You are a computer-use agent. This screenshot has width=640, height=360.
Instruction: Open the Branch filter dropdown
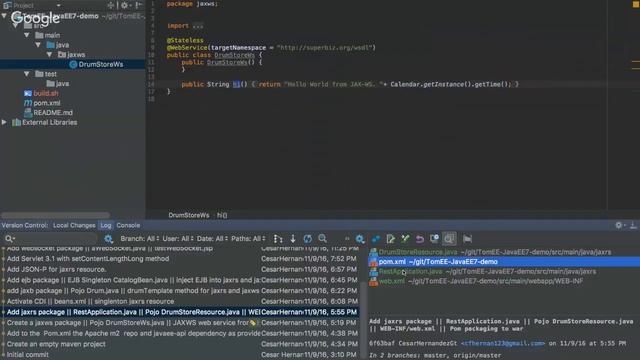139,239
